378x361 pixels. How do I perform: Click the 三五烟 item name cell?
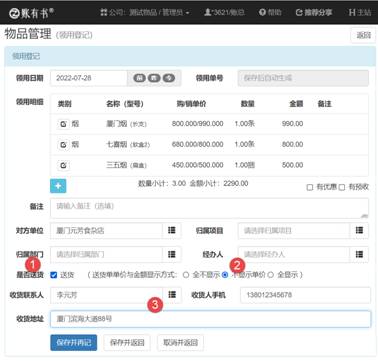(126, 165)
